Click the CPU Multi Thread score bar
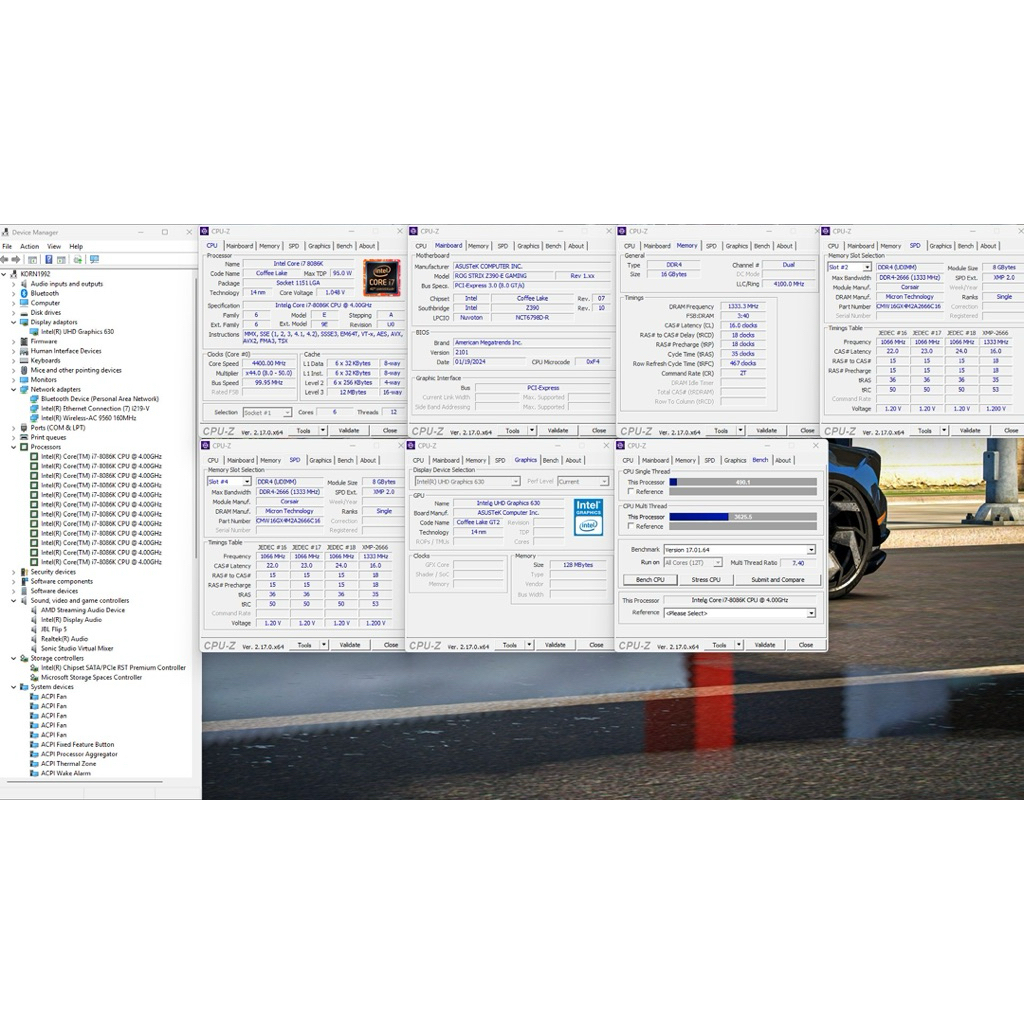 (742, 517)
